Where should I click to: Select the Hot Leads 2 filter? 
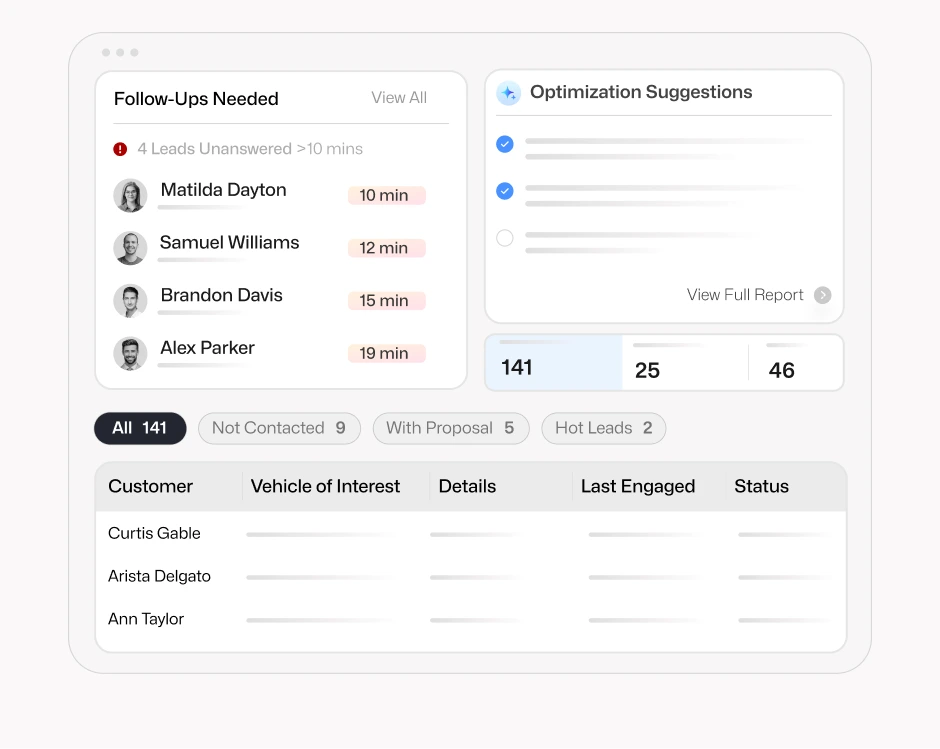[x=604, y=428]
